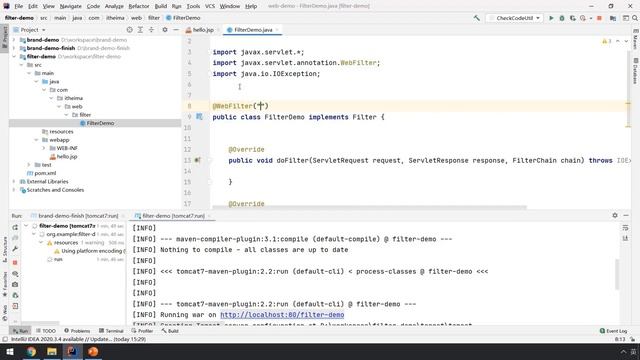
Task: Stop filter-demo using the red square in the Run panel
Action: pyautogui.click(x=15, y=262)
